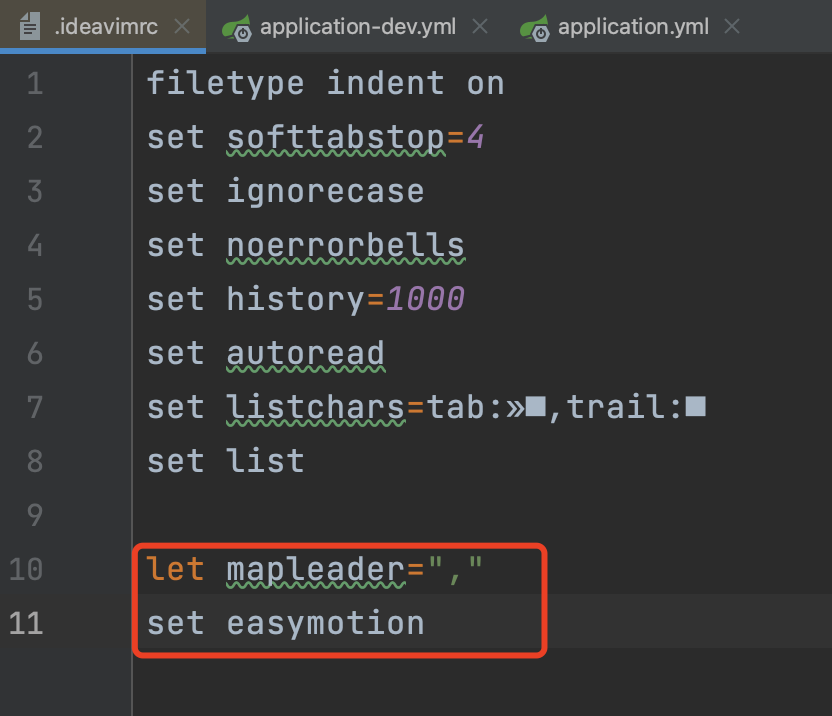Click the word 'listchars'
Image resolution: width=832 pixels, height=716 pixels.
pyautogui.click(x=316, y=408)
